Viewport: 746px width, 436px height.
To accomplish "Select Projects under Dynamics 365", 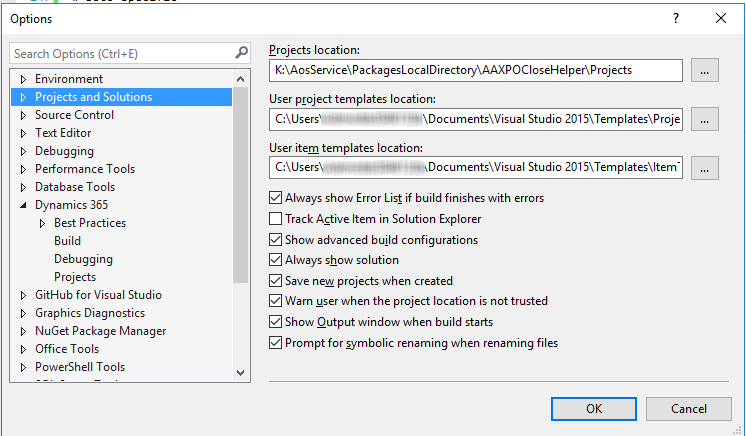I will point(75,277).
